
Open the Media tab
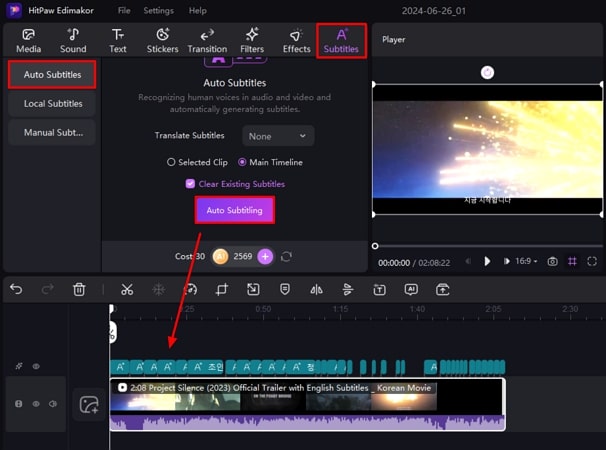28,41
